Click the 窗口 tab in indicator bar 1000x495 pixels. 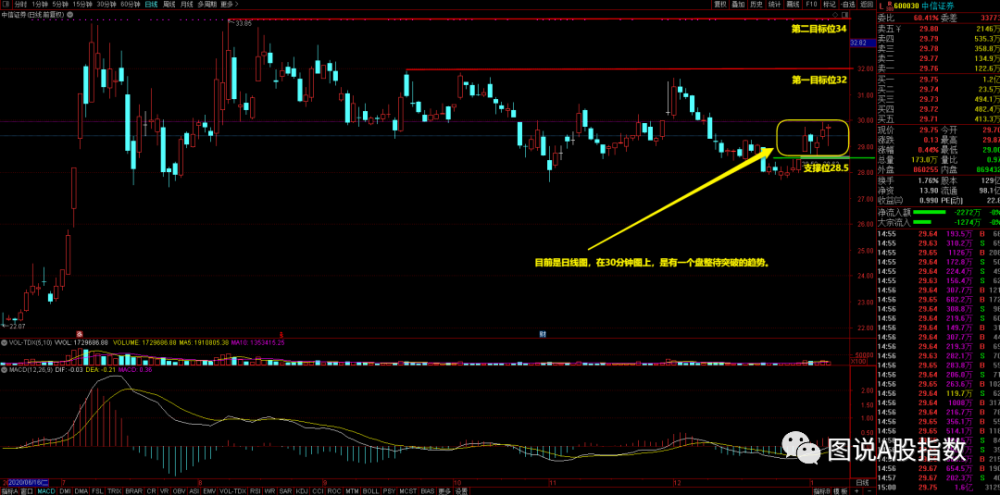27,491
